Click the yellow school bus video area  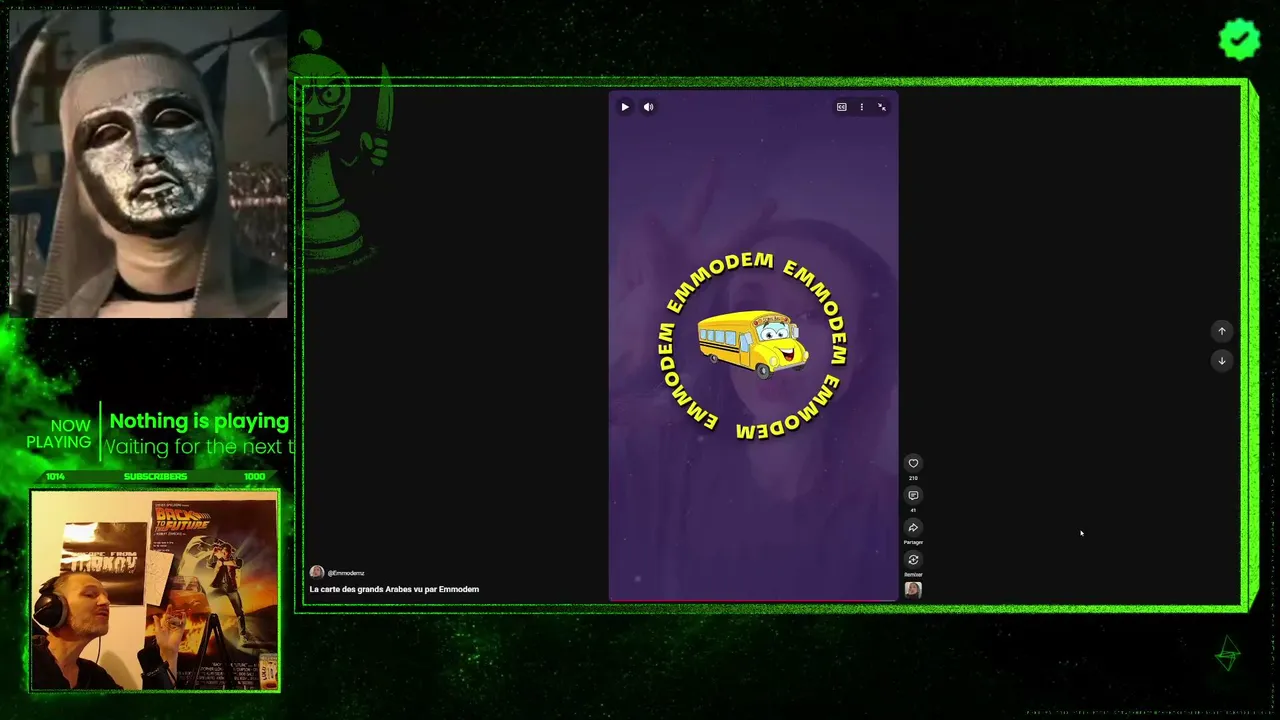[753, 345]
